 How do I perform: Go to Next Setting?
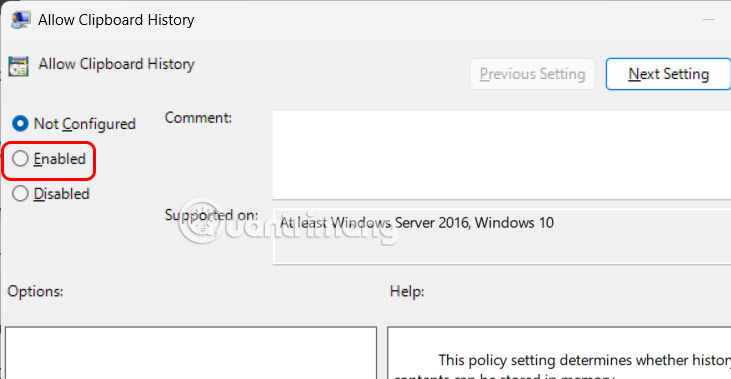pyautogui.click(x=668, y=74)
